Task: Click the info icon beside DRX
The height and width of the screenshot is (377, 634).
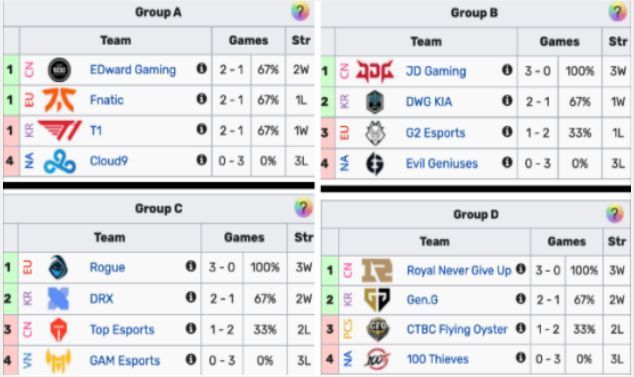Action: [x=191, y=297]
